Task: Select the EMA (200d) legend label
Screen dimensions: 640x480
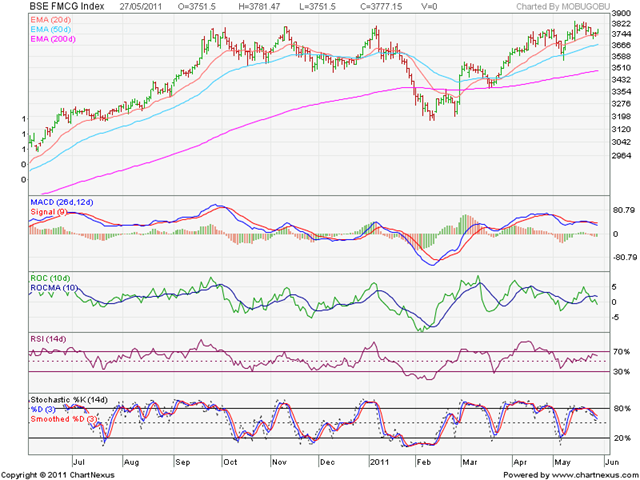Action: pyautogui.click(x=53, y=39)
